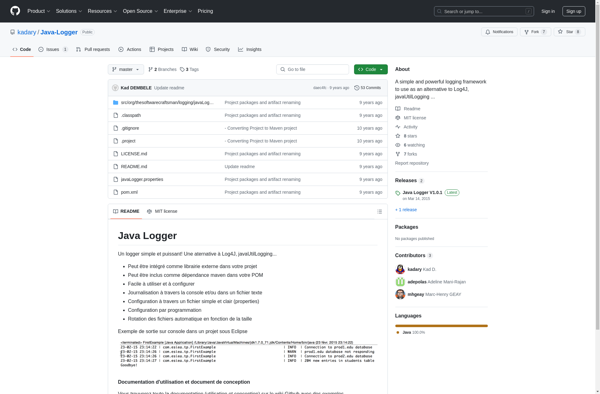Click the folder icon beside src/org row
The height and width of the screenshot is (394, 600).
coord(116,103)
